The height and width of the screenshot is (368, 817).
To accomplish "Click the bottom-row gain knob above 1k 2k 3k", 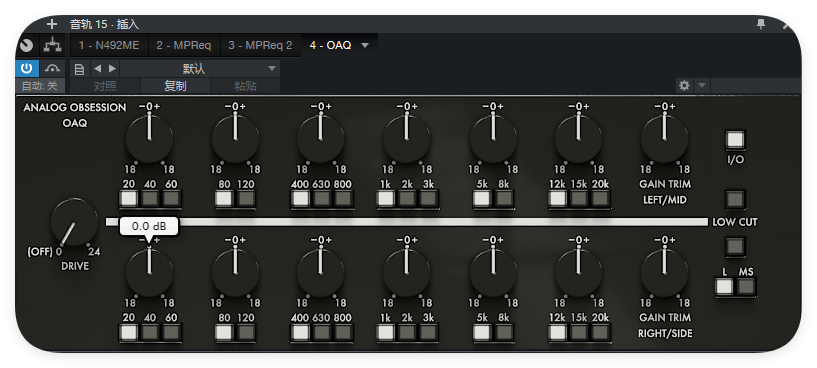I will [407, 273].
